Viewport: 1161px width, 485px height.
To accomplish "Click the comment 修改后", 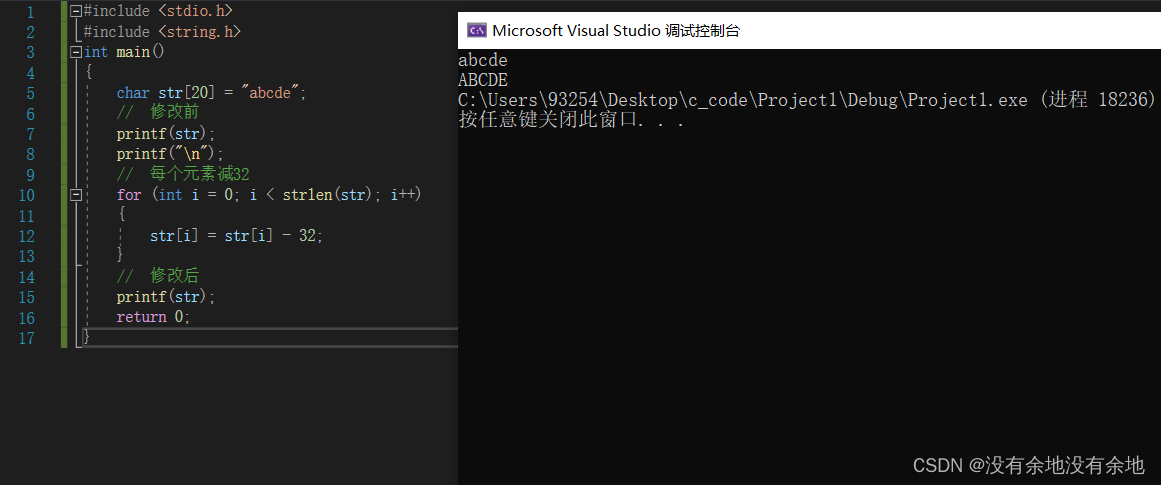I will (x=158, y=276).
